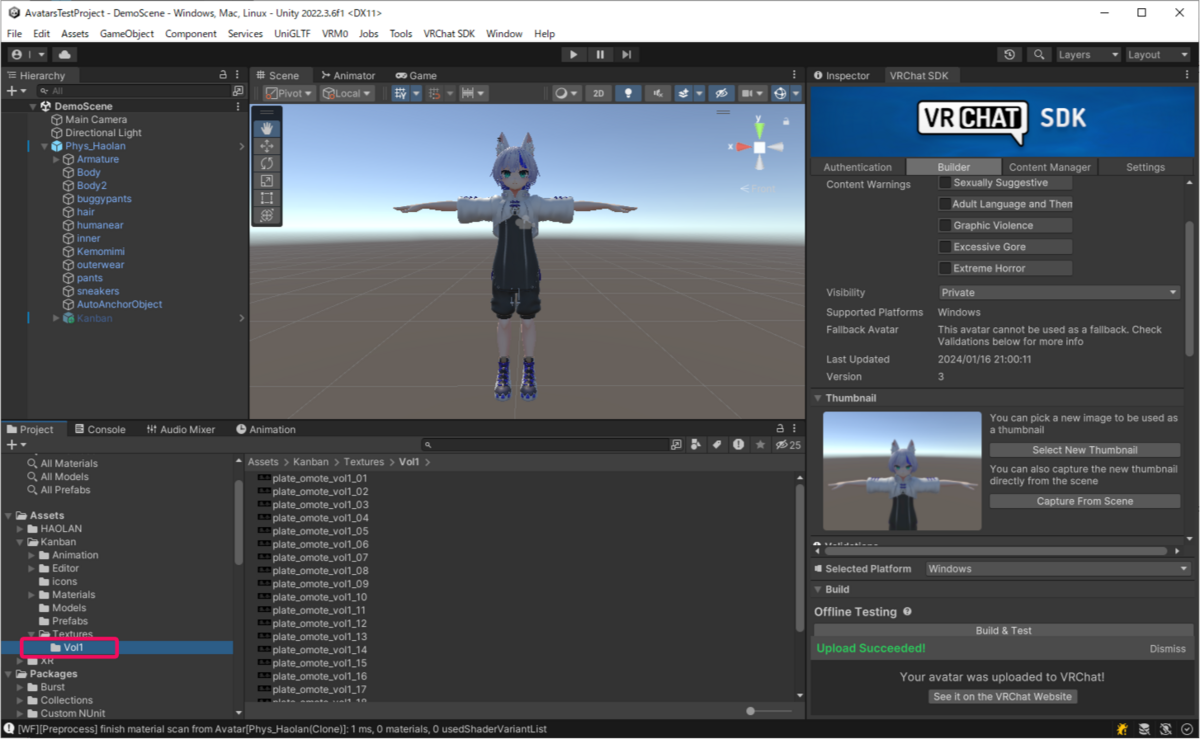This screenshot has height=739, width=1200.
Task: Open draw mode shading dropdown
Action: pos(566,93)
